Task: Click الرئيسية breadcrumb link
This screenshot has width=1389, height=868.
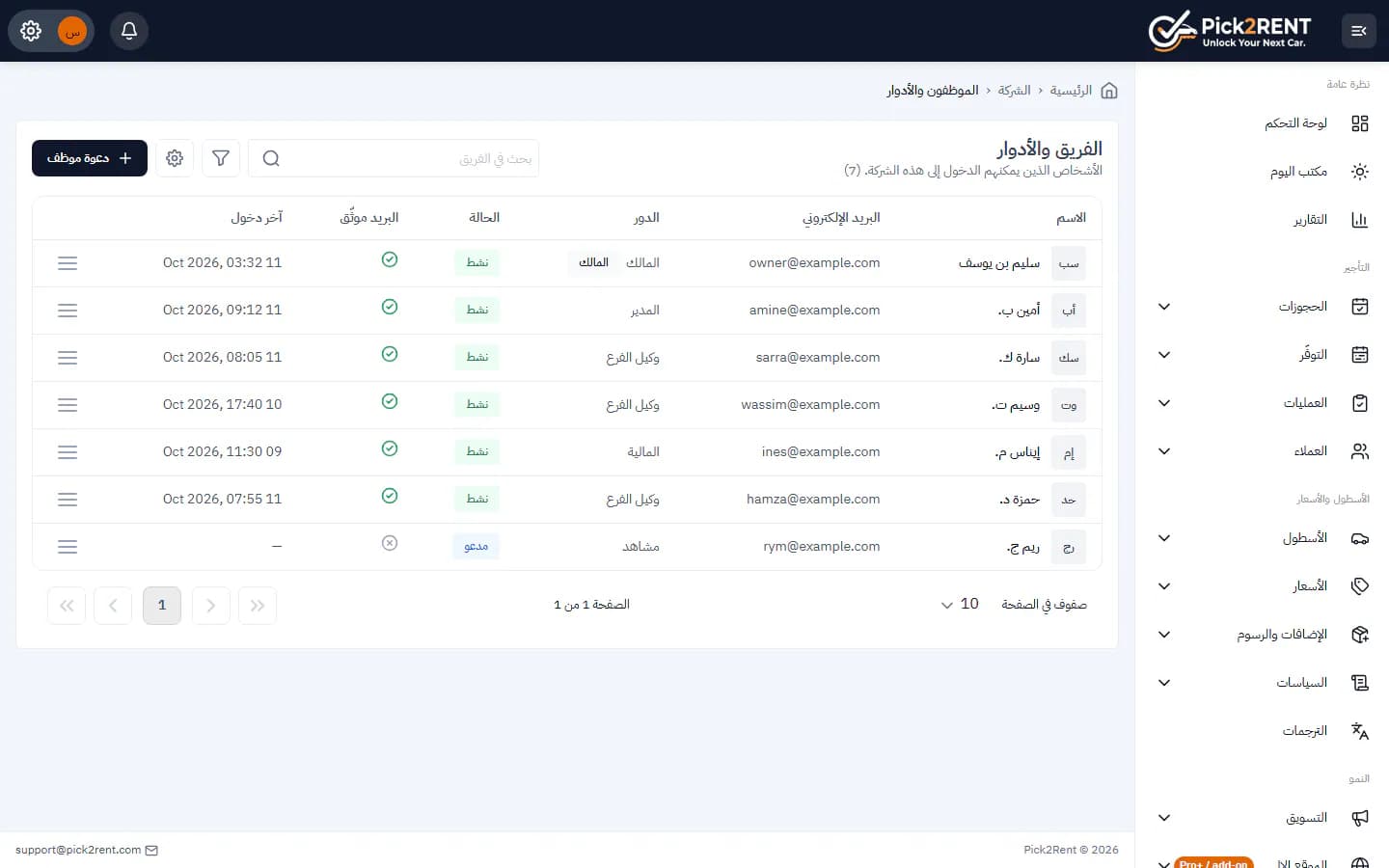Action: [x=1071, y=91]
